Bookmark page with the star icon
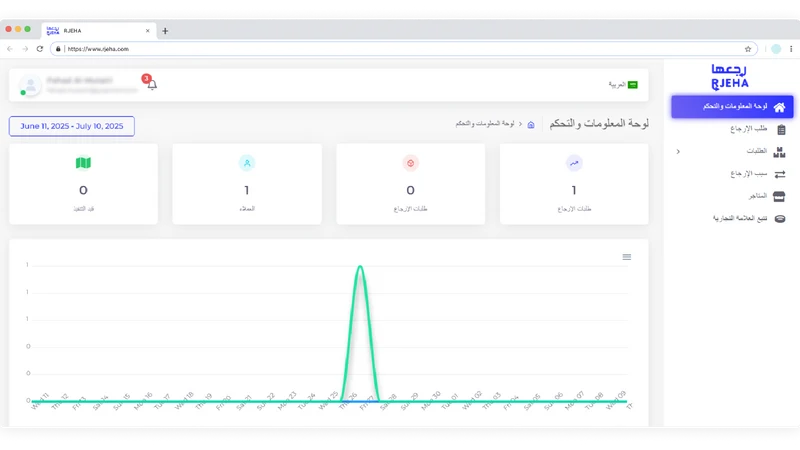This screenshot has height=450, width=800. [x=748, y=49]
